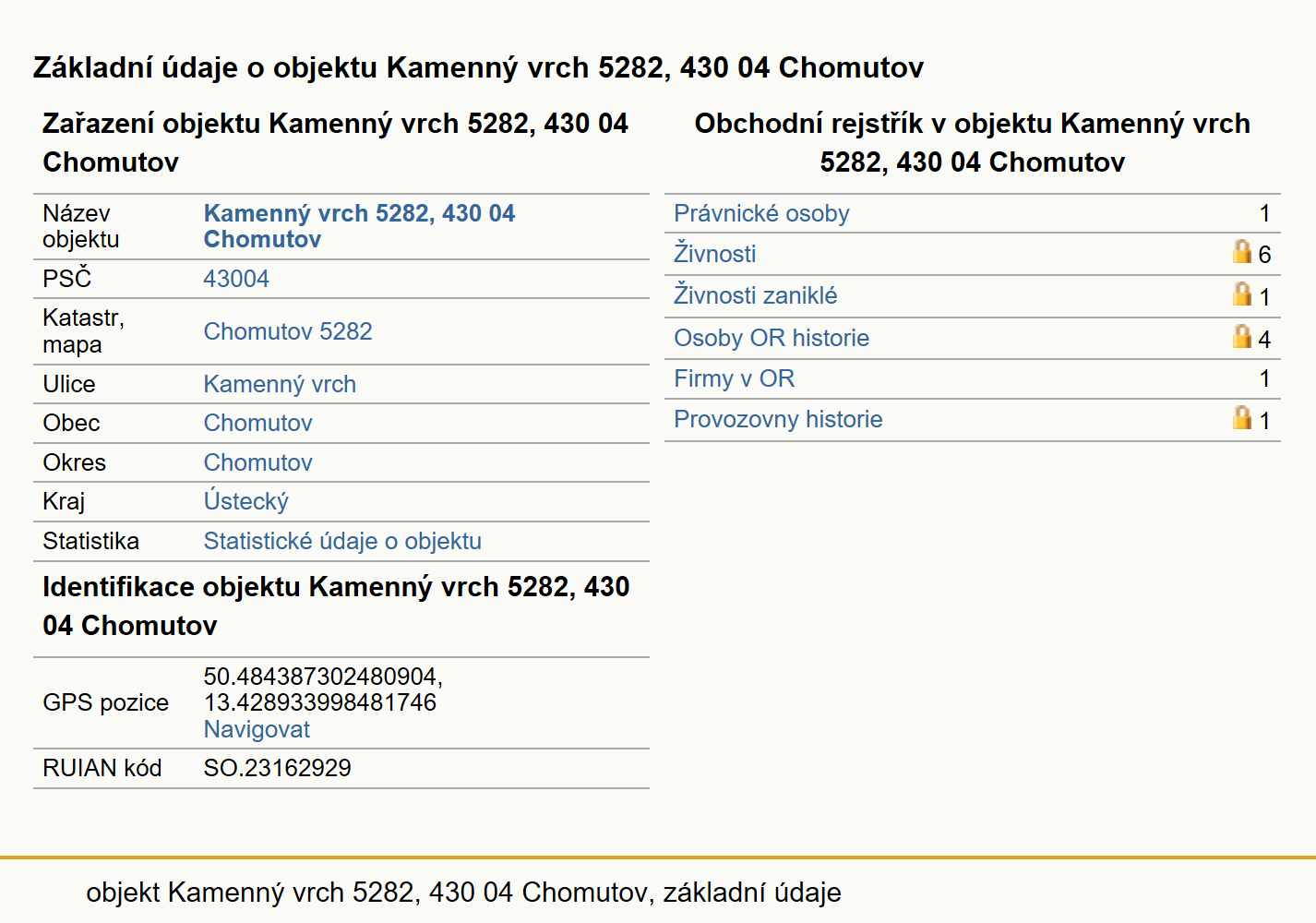Open the Osoby OR historie link
The image size is (1316, 923).
pos(772,338)
